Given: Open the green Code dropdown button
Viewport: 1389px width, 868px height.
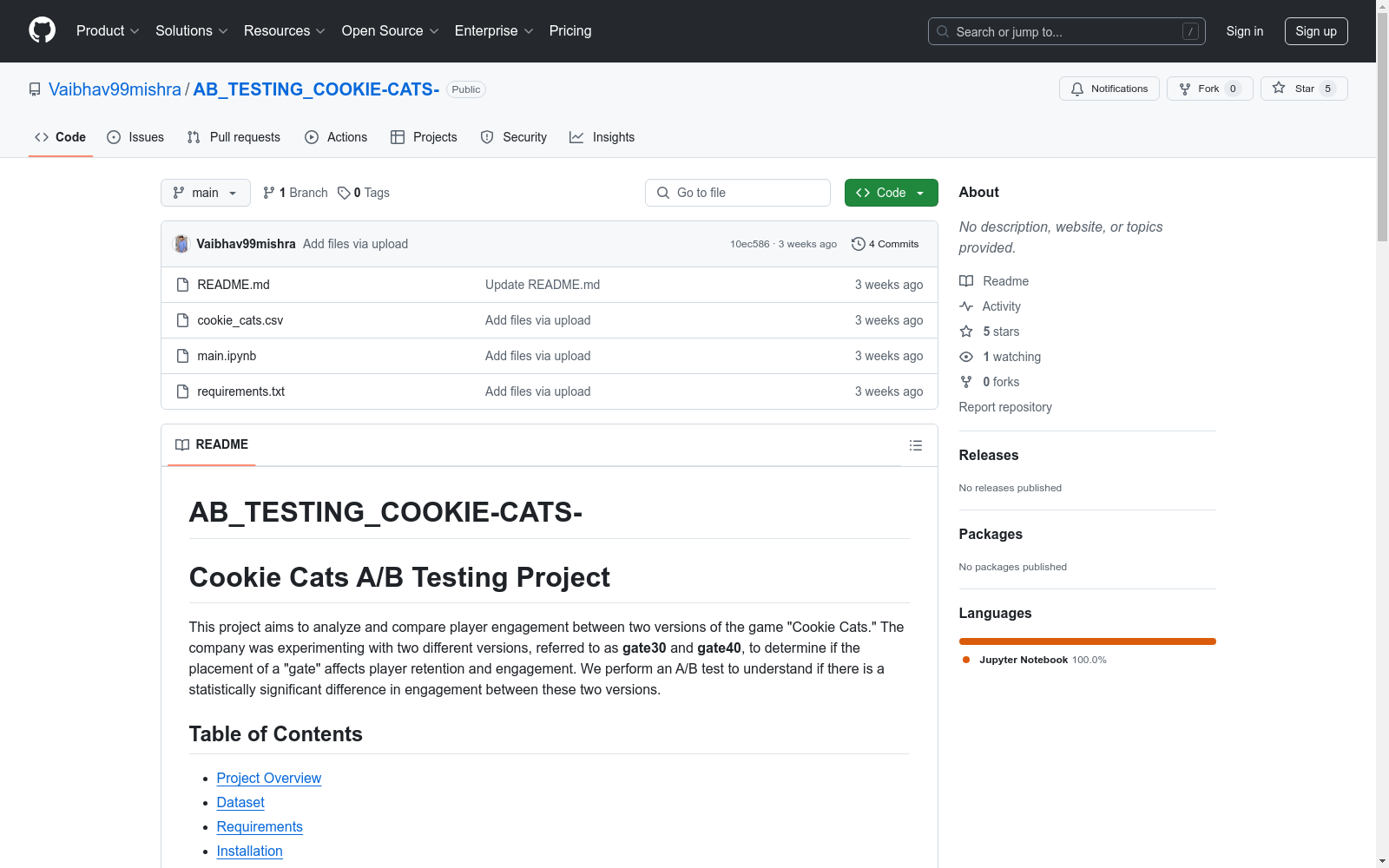Looking at the screenshot, I should pyautogui.click(x=891, y=193).
